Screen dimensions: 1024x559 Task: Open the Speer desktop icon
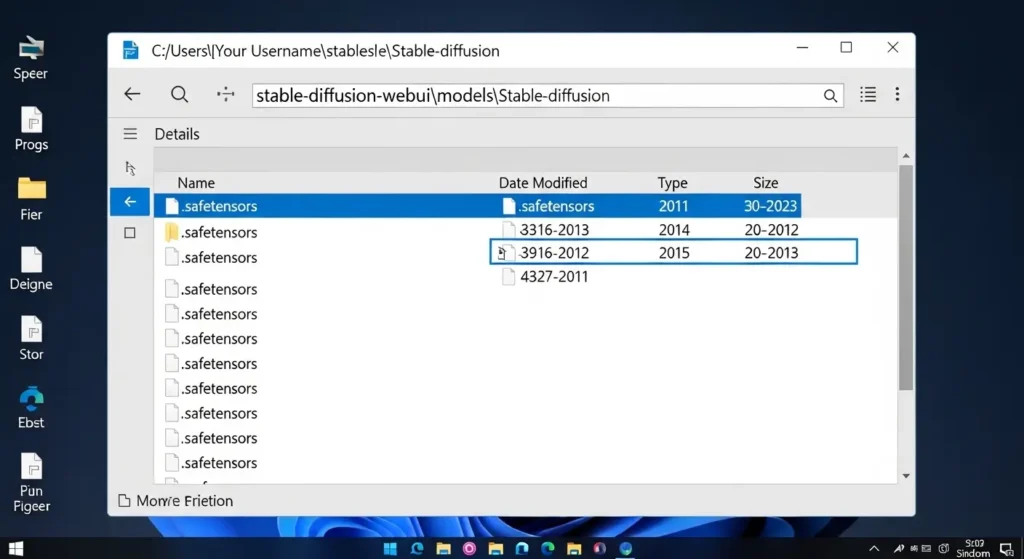pos(31,58)
